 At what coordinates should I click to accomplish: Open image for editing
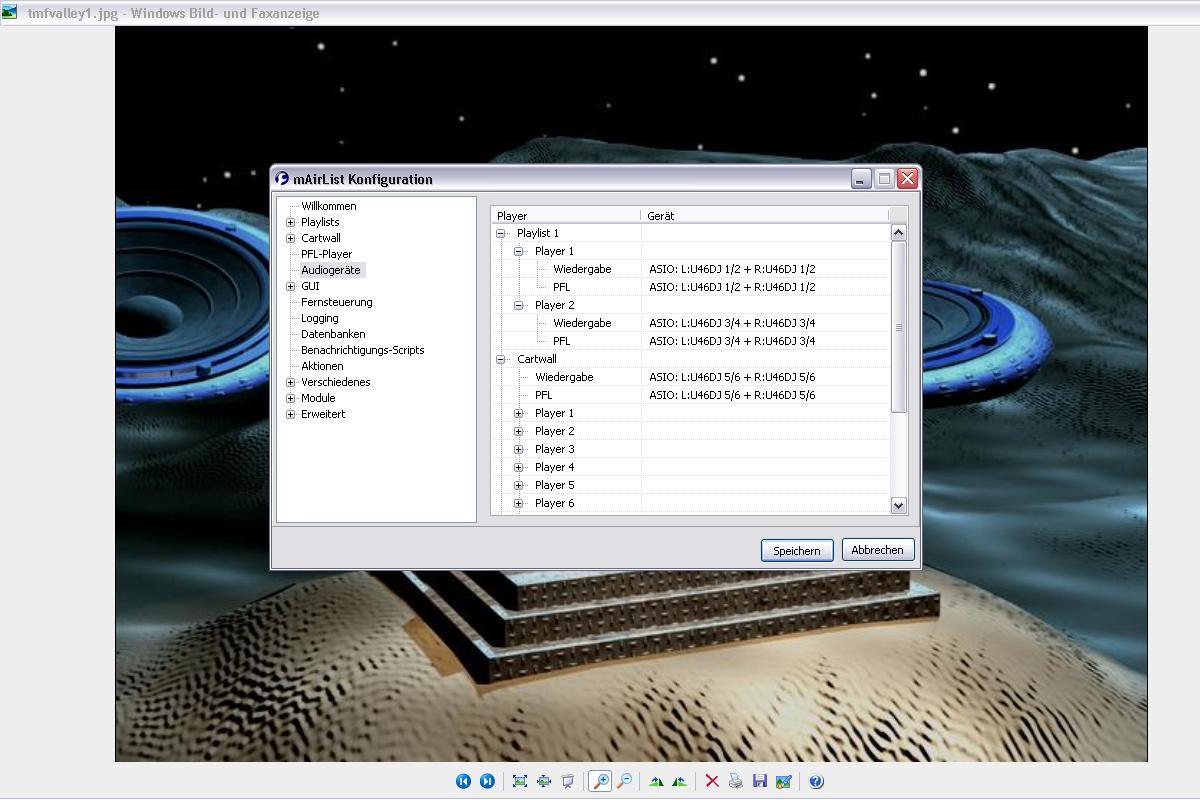point(784,781)
